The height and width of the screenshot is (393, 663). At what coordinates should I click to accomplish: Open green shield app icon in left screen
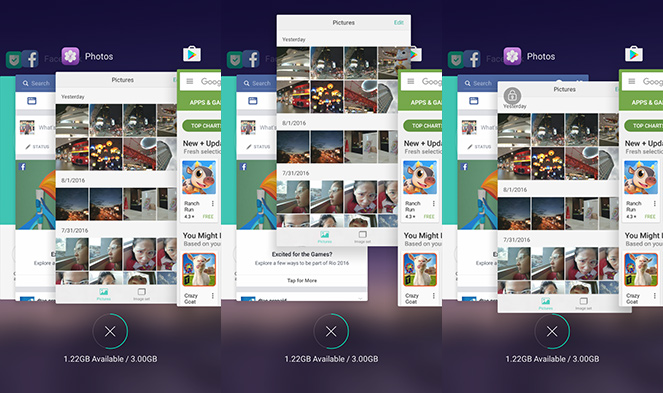click(x=14, y=60)
